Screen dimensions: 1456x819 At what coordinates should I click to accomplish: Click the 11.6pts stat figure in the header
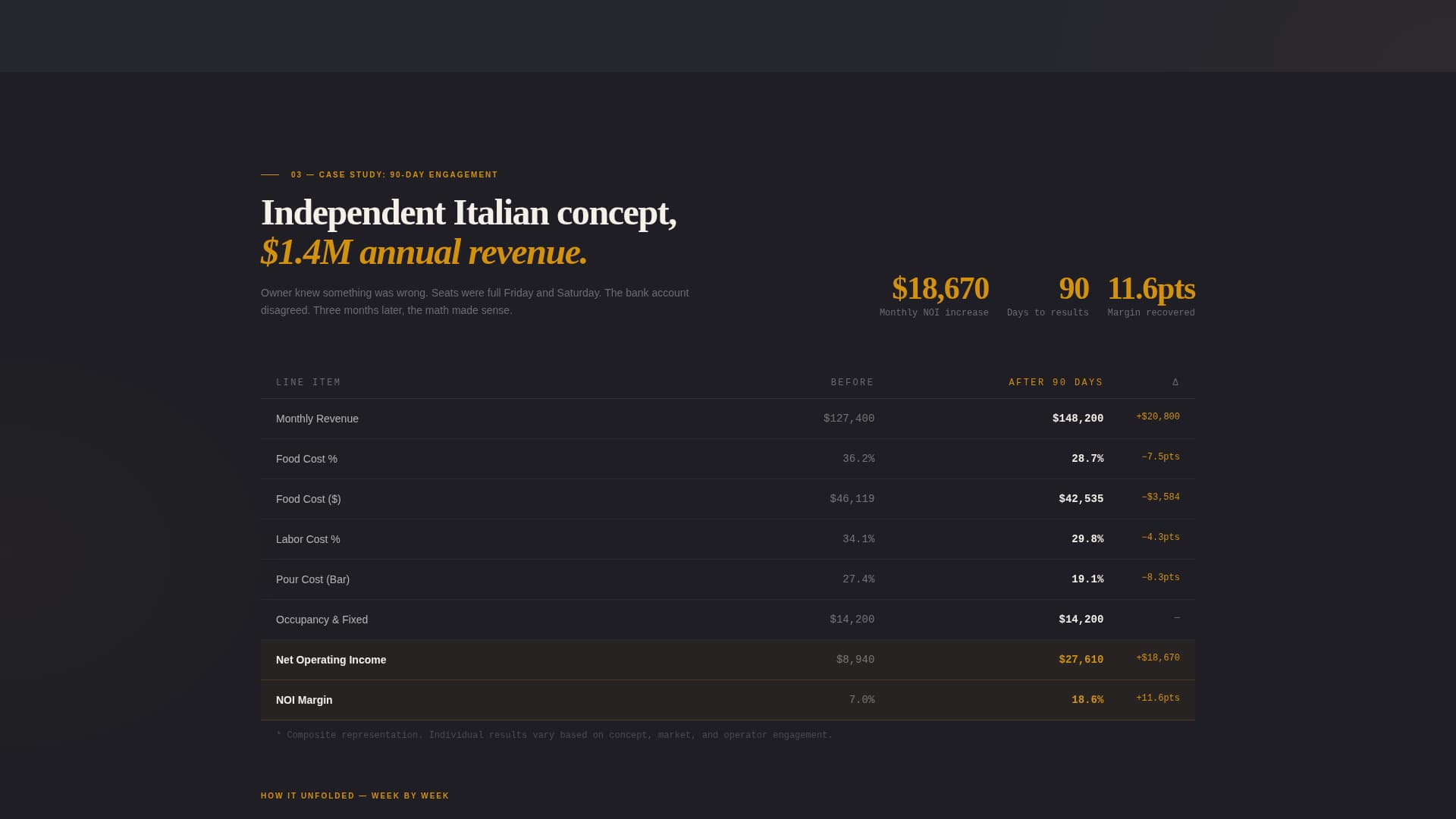coord(1151,289)
